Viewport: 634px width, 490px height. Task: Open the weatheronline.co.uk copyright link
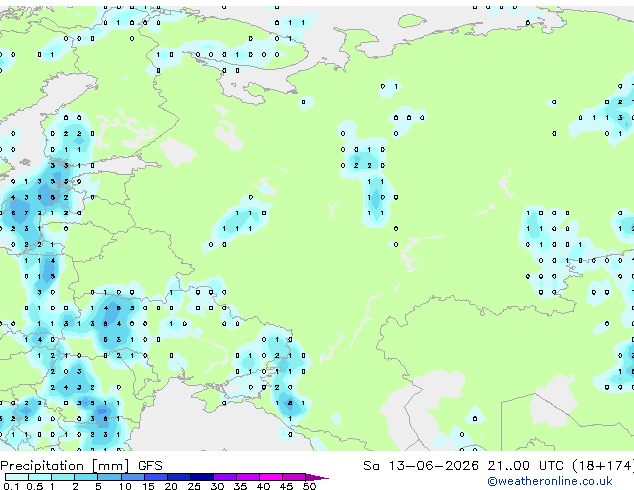550,481
